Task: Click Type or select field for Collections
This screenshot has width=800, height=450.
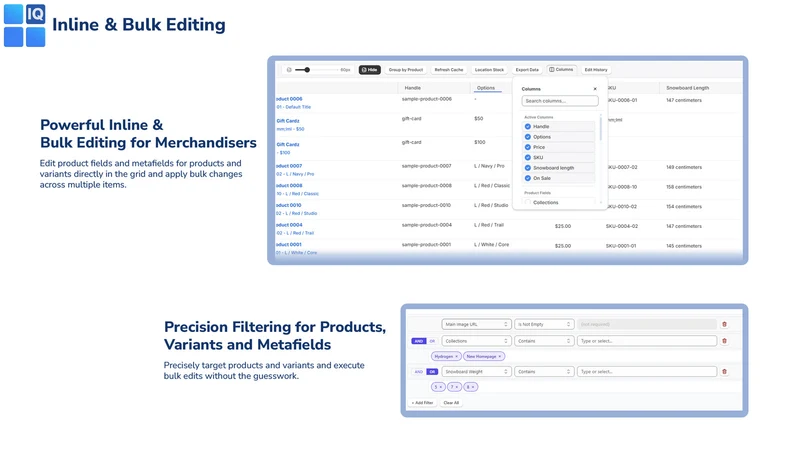Action: click(x=646, y=341)
